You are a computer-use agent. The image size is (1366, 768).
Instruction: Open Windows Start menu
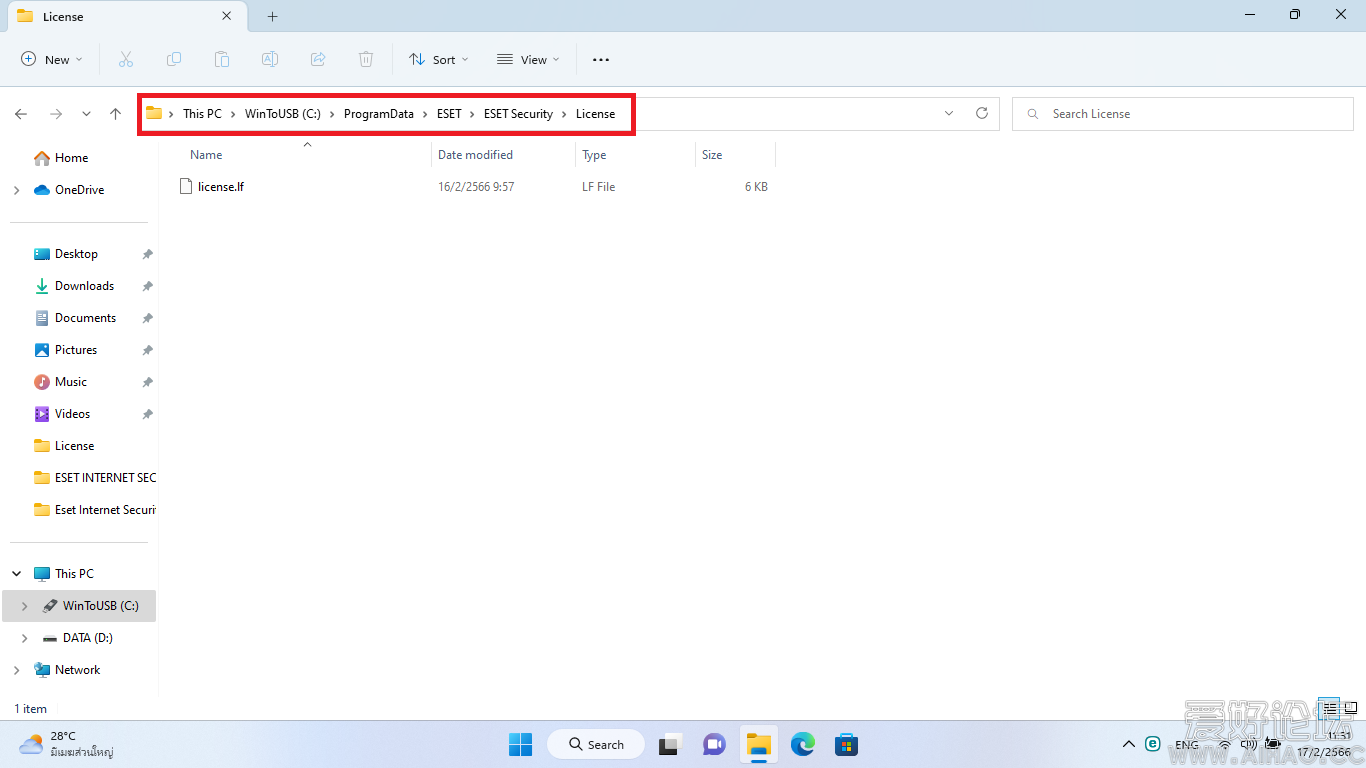coord(520,745)
